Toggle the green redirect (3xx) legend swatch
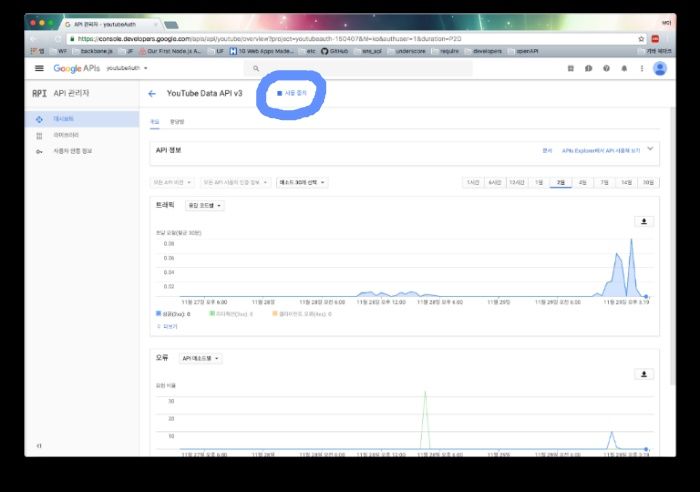 [212, 313]
